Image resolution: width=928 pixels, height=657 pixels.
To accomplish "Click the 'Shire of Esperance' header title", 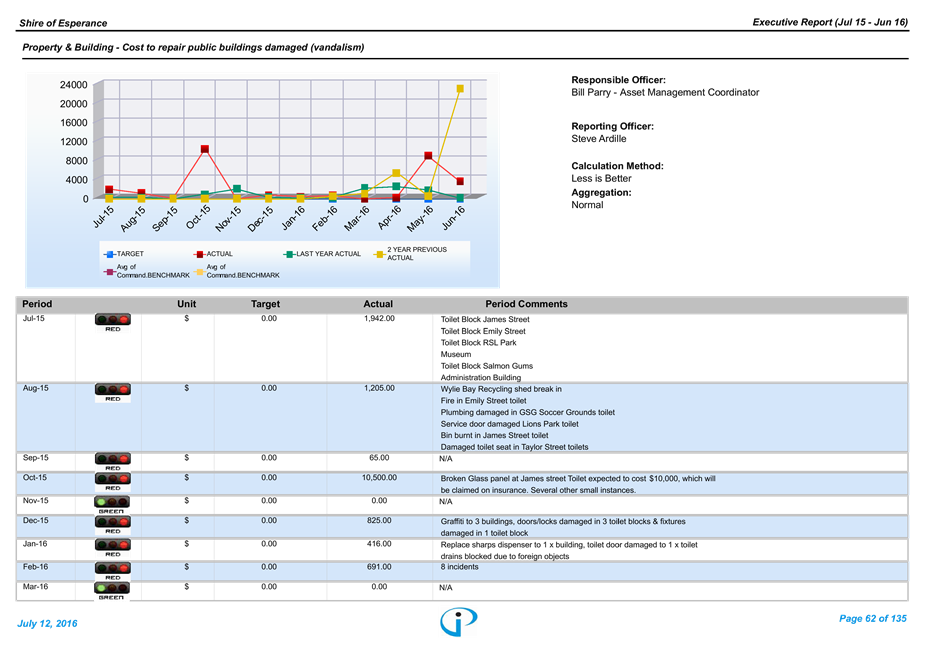I will click(63, 23).
